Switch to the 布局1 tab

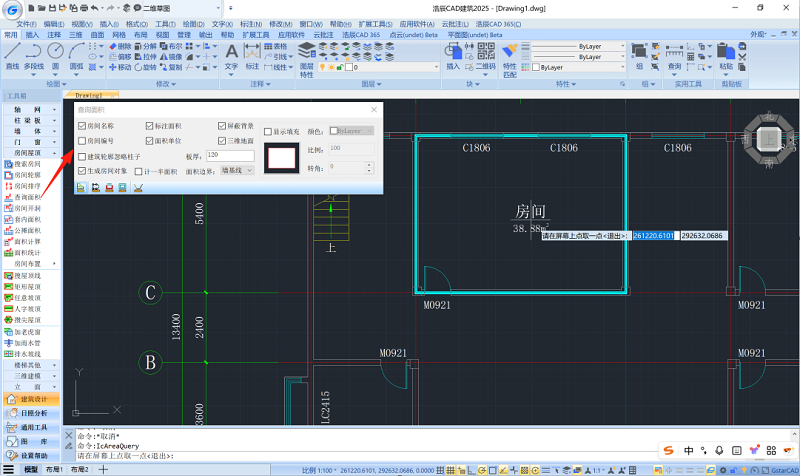(x=54, y=469)
